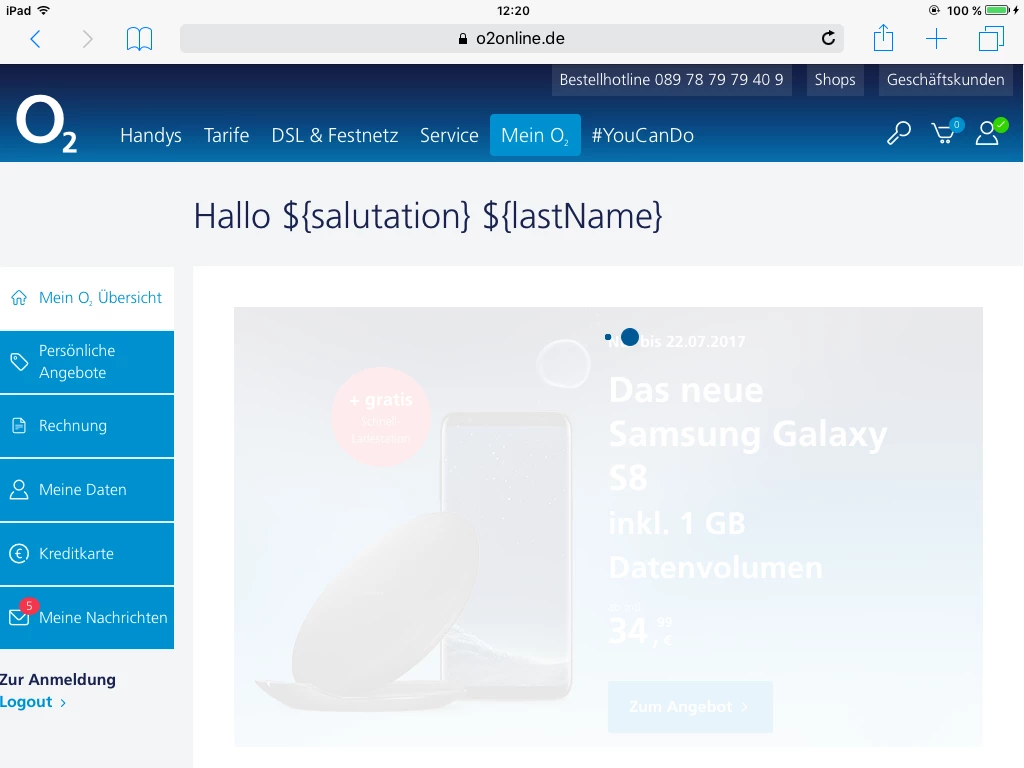Open Meine Daten section
The width and height of the screenshot is (1024, 768).
[87, 490]
